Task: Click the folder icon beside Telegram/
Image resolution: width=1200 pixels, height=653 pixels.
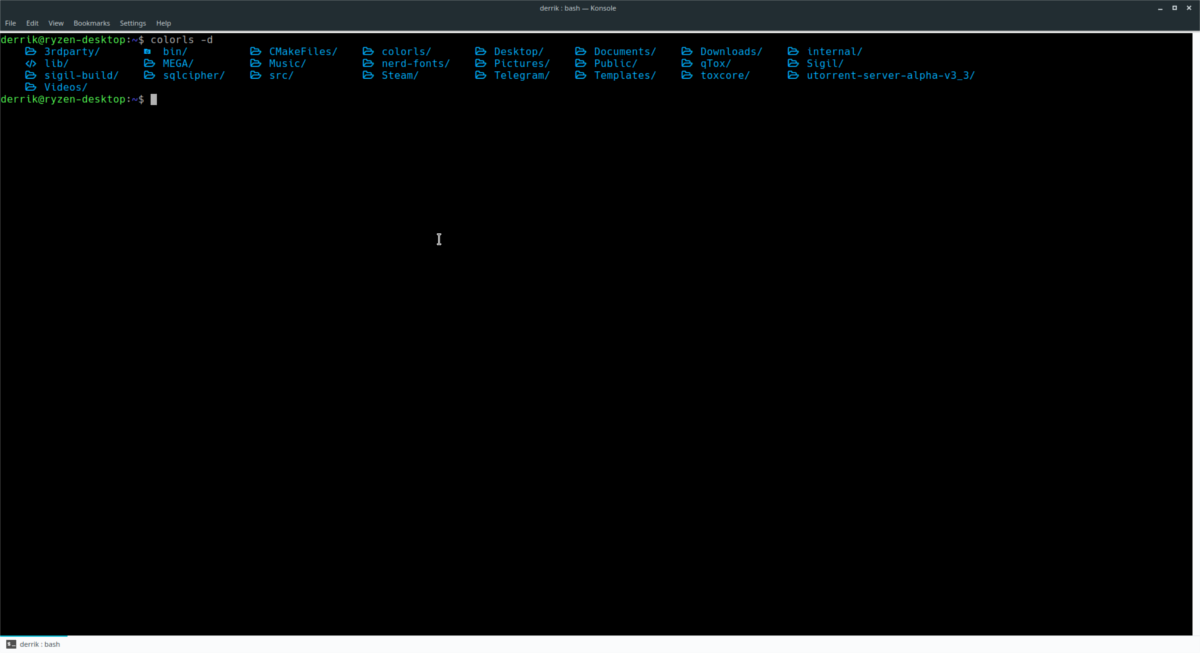Action: tap(480, 76)
